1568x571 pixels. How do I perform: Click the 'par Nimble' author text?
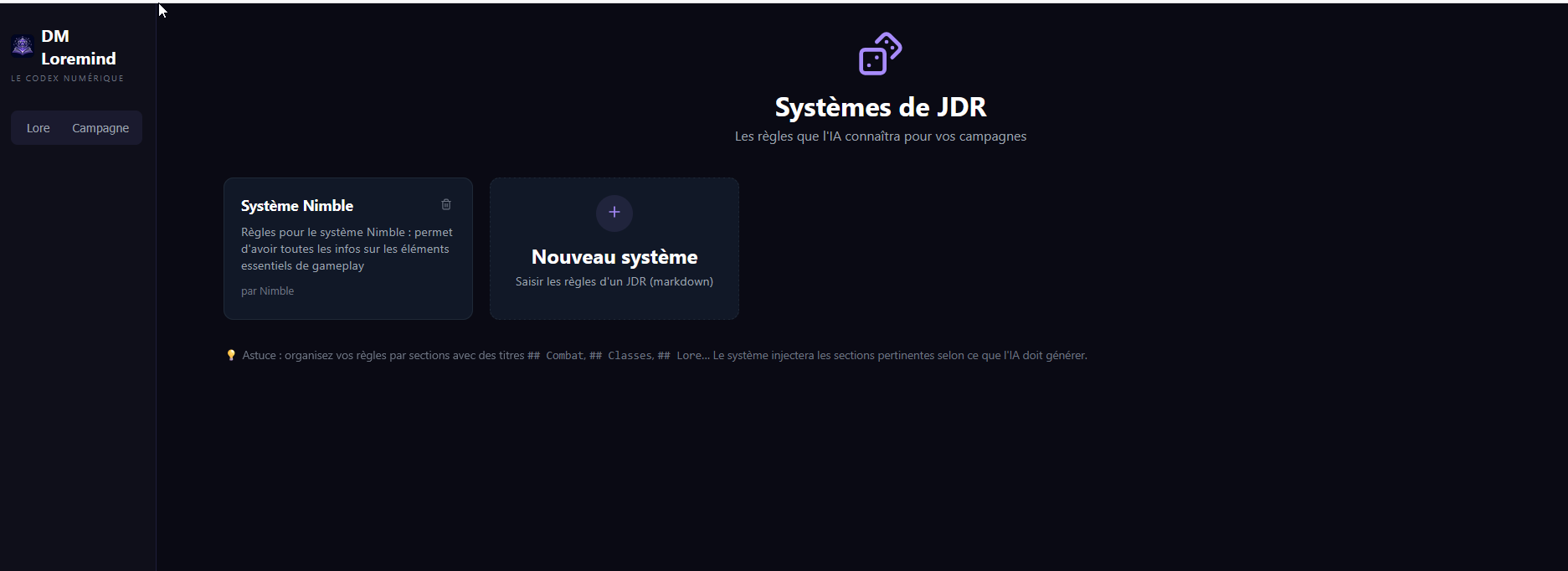pos(268,291)
